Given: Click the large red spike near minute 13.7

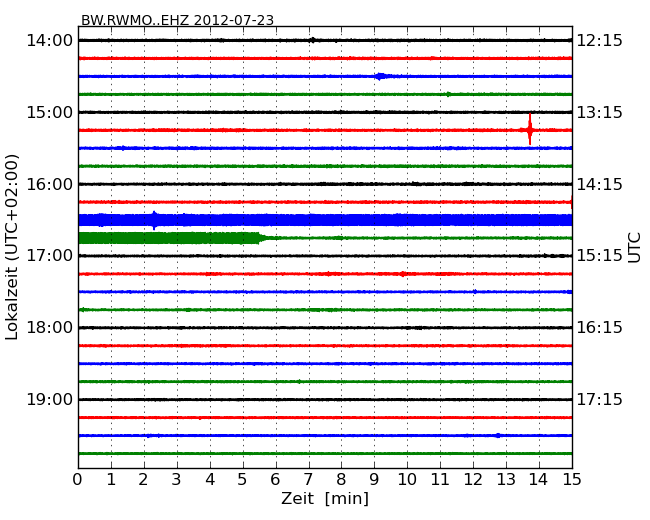Looking at the screenshot, I should [x=530, y=129].
